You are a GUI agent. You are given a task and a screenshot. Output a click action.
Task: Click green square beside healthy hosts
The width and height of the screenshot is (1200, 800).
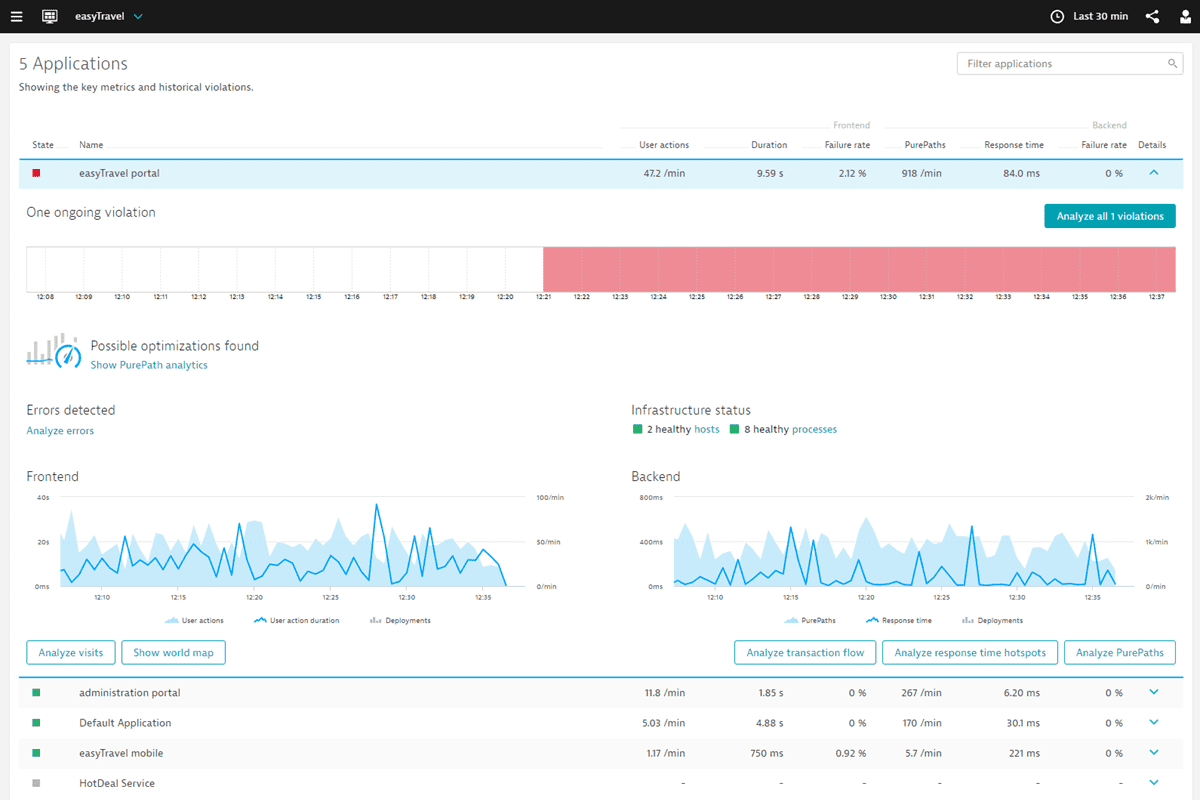[x=637, y=429]
